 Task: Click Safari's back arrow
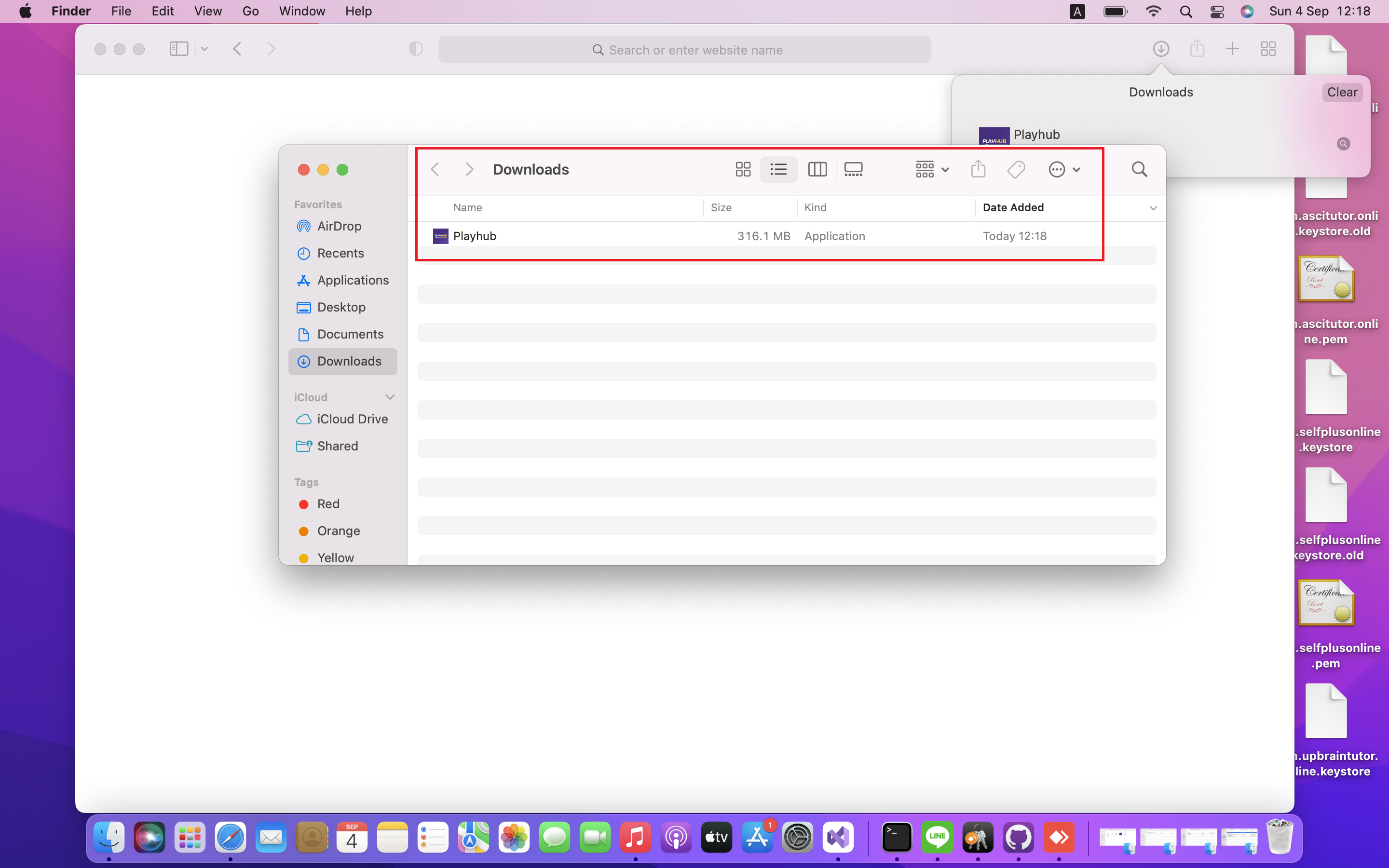[237, 49]
